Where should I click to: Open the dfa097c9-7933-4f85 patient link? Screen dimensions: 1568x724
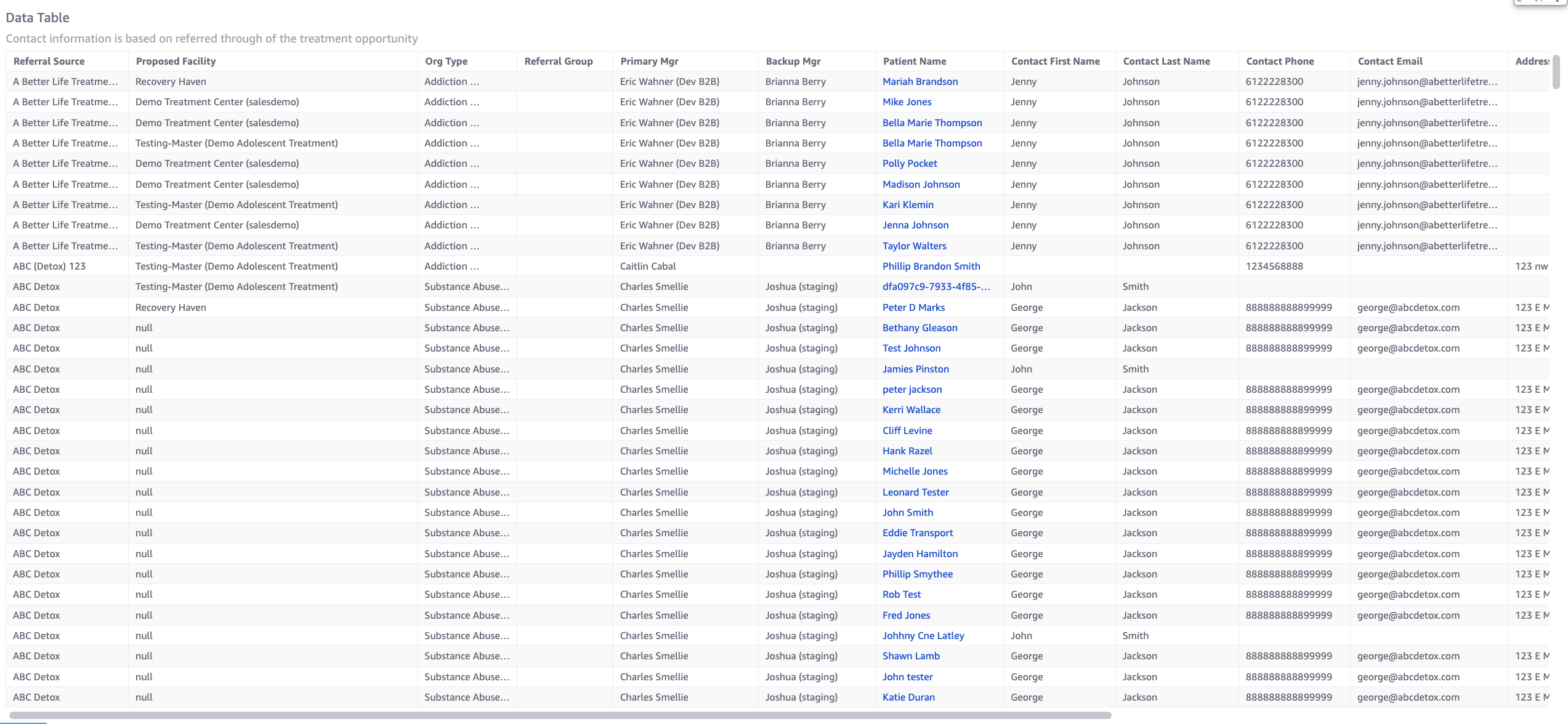[936, 286]
